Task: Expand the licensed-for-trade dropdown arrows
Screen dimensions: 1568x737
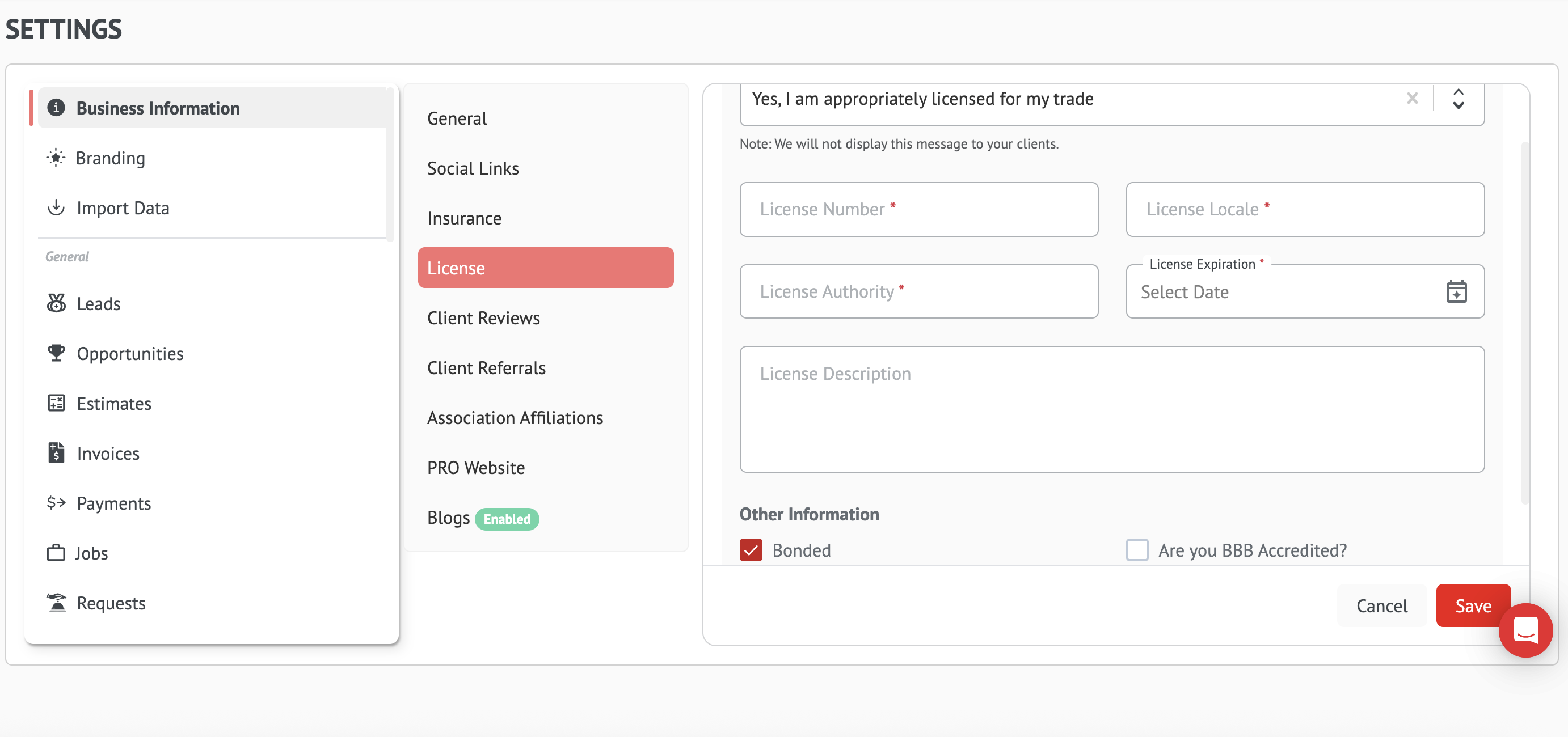Action: (x=1458, y=99)
